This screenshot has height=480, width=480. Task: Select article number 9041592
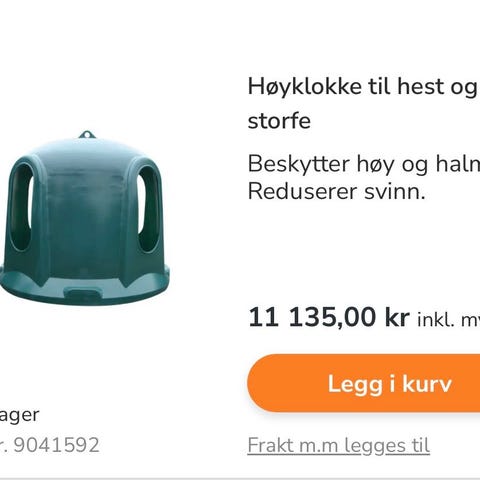(x=57, y=445)
